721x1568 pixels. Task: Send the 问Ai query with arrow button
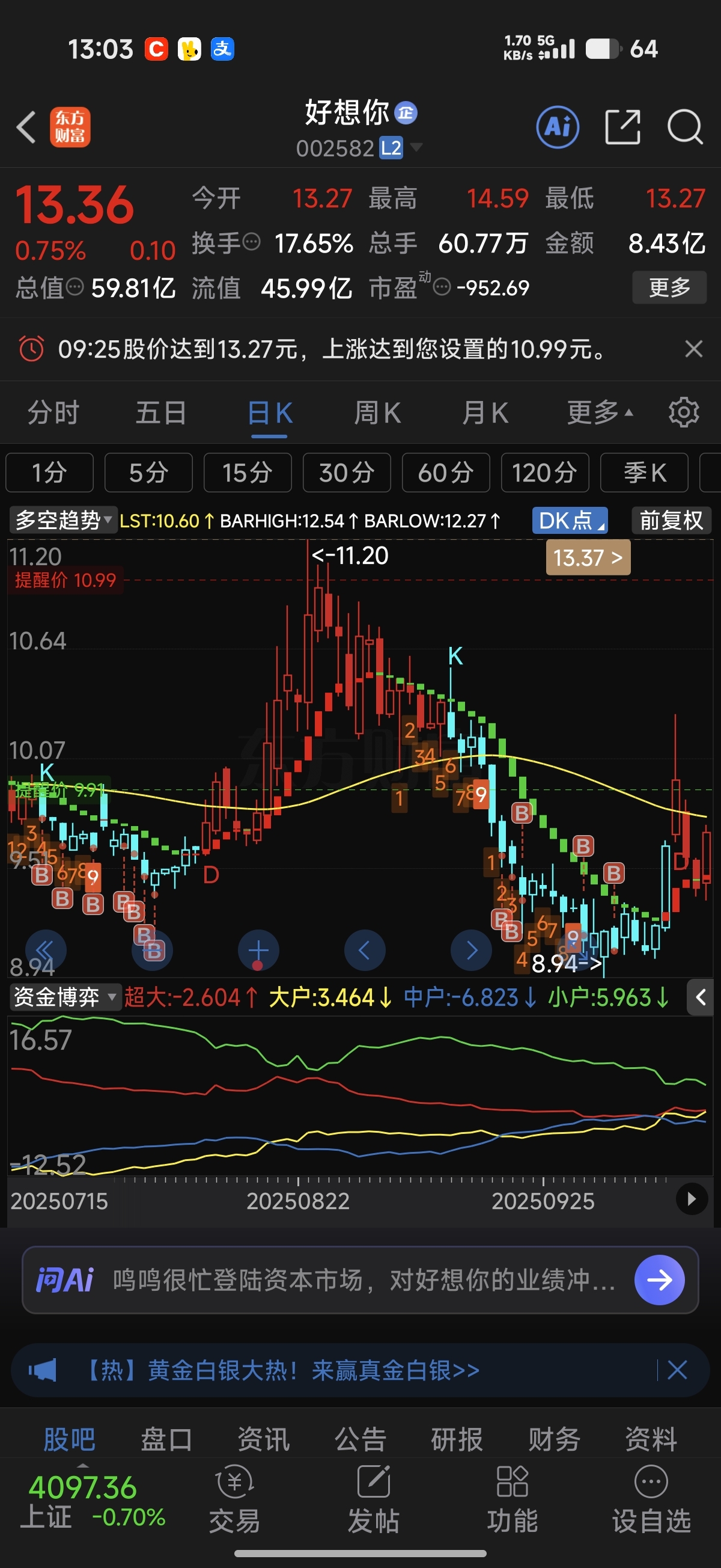coord(659,1279)
